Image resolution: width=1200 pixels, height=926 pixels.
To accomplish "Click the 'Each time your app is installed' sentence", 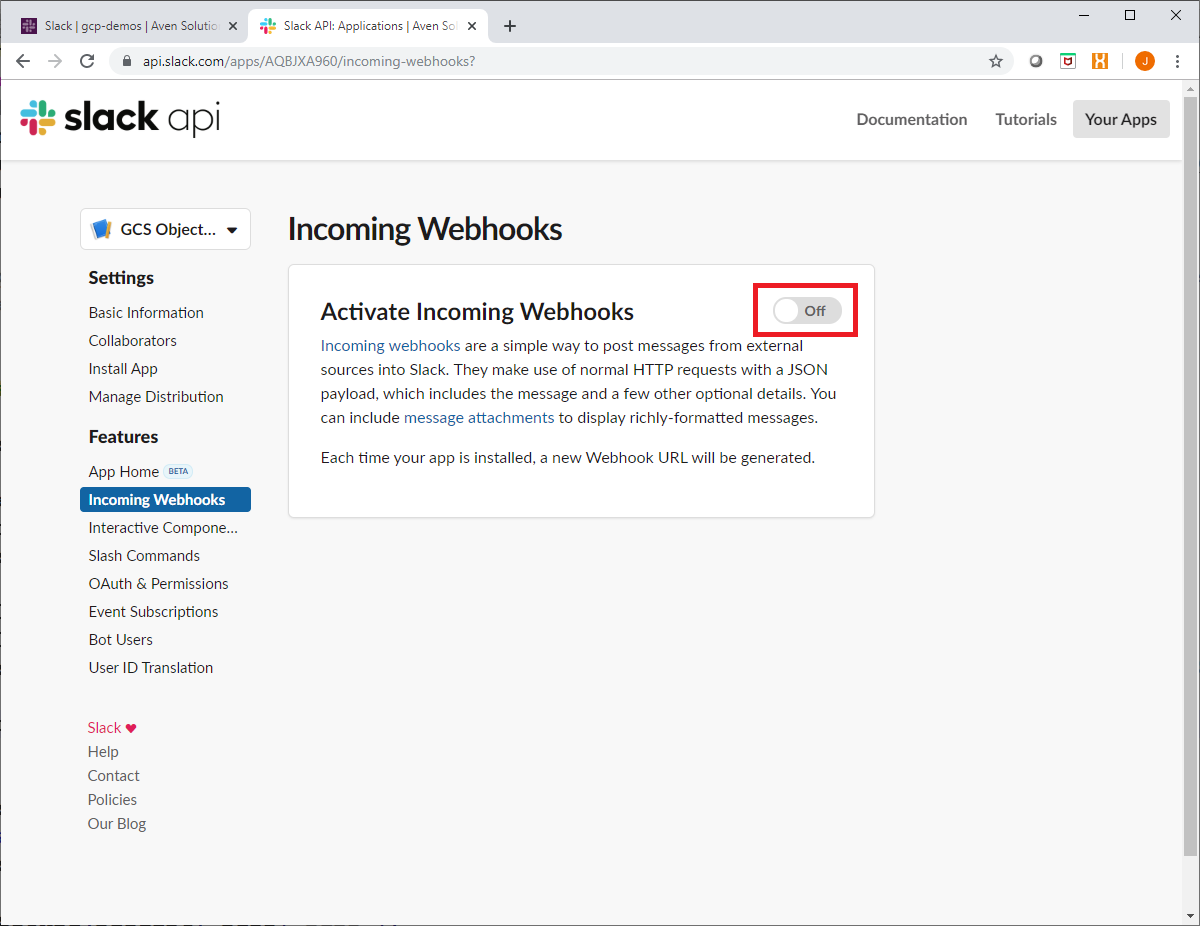I will pos(568,458).
